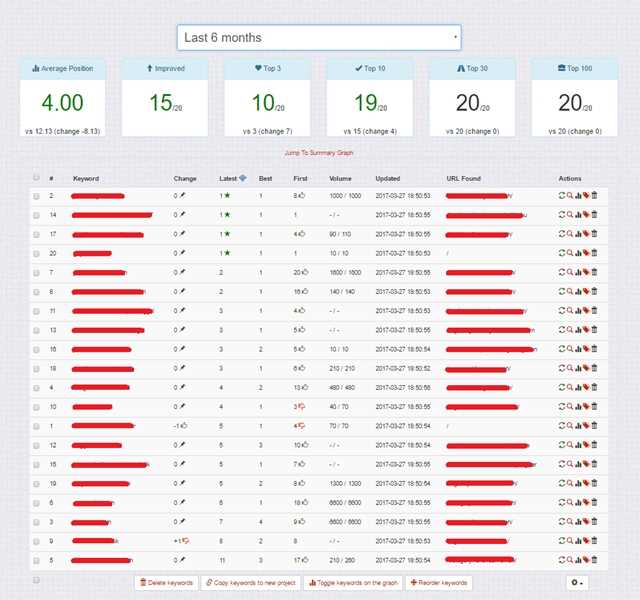Click the refresh icon for keyword #2
The height and width of the screenshot is (600, 640).
click(562, 196)
